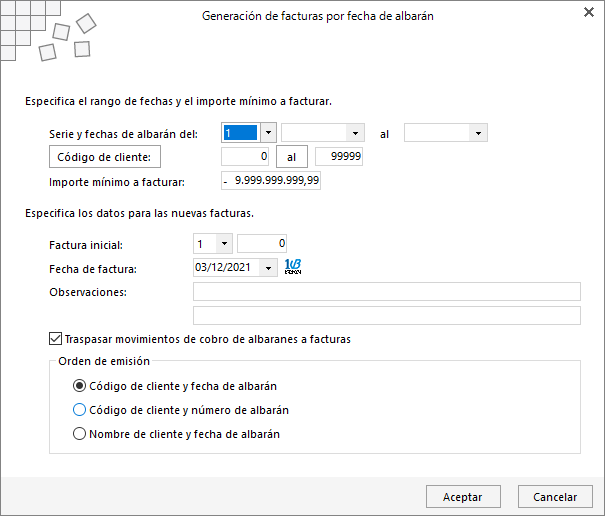Click the Cancelar button
Image resolution: width=605 pixels, height=516 pixels.
(555, 497)
